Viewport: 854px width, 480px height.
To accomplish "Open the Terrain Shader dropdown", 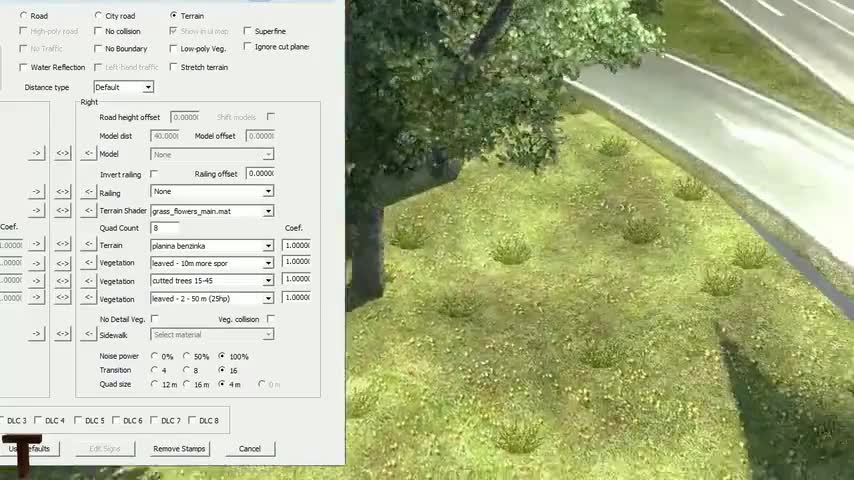I will click(212, 211).
